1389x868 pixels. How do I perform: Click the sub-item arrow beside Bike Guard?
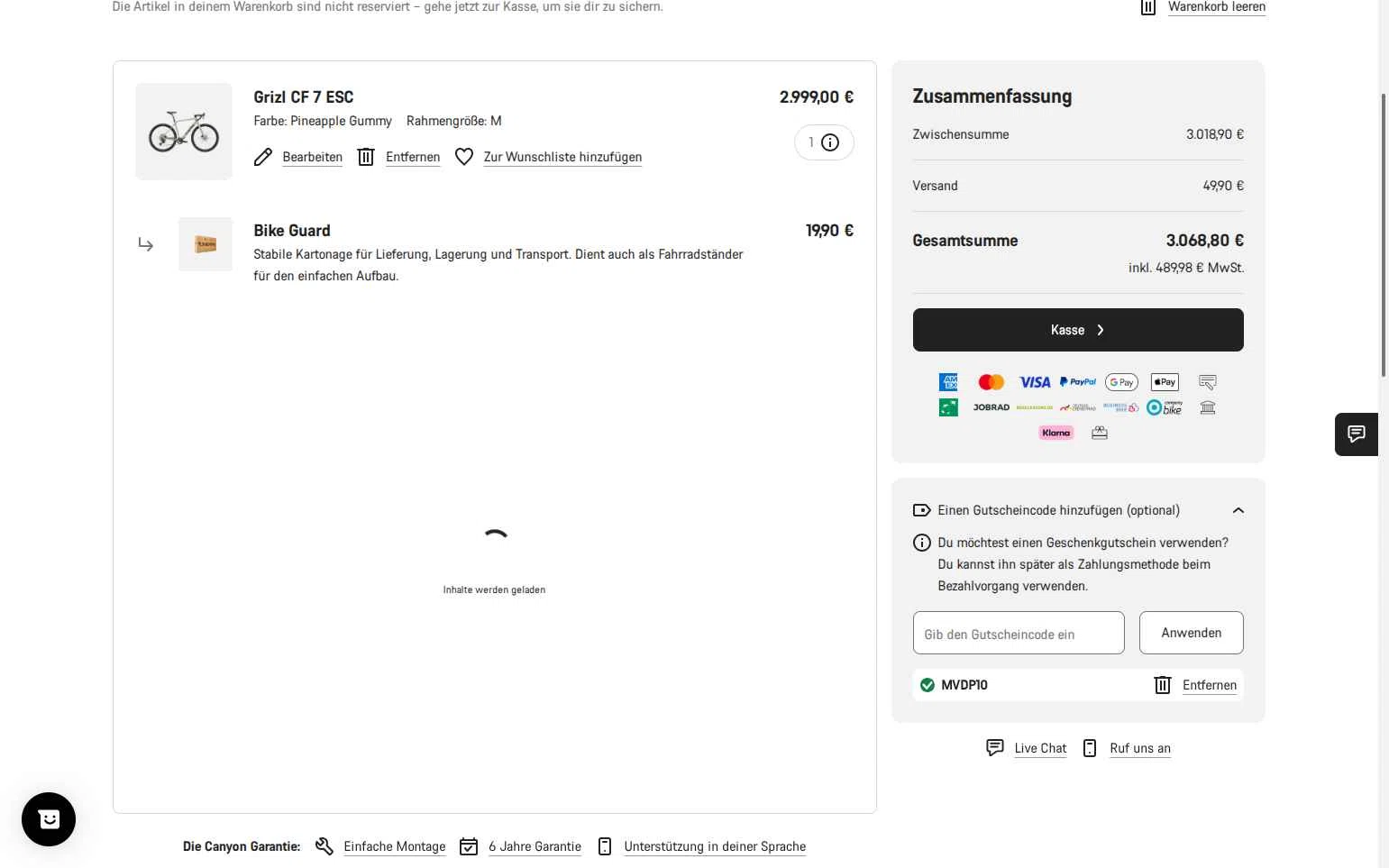tap(146, 244)
